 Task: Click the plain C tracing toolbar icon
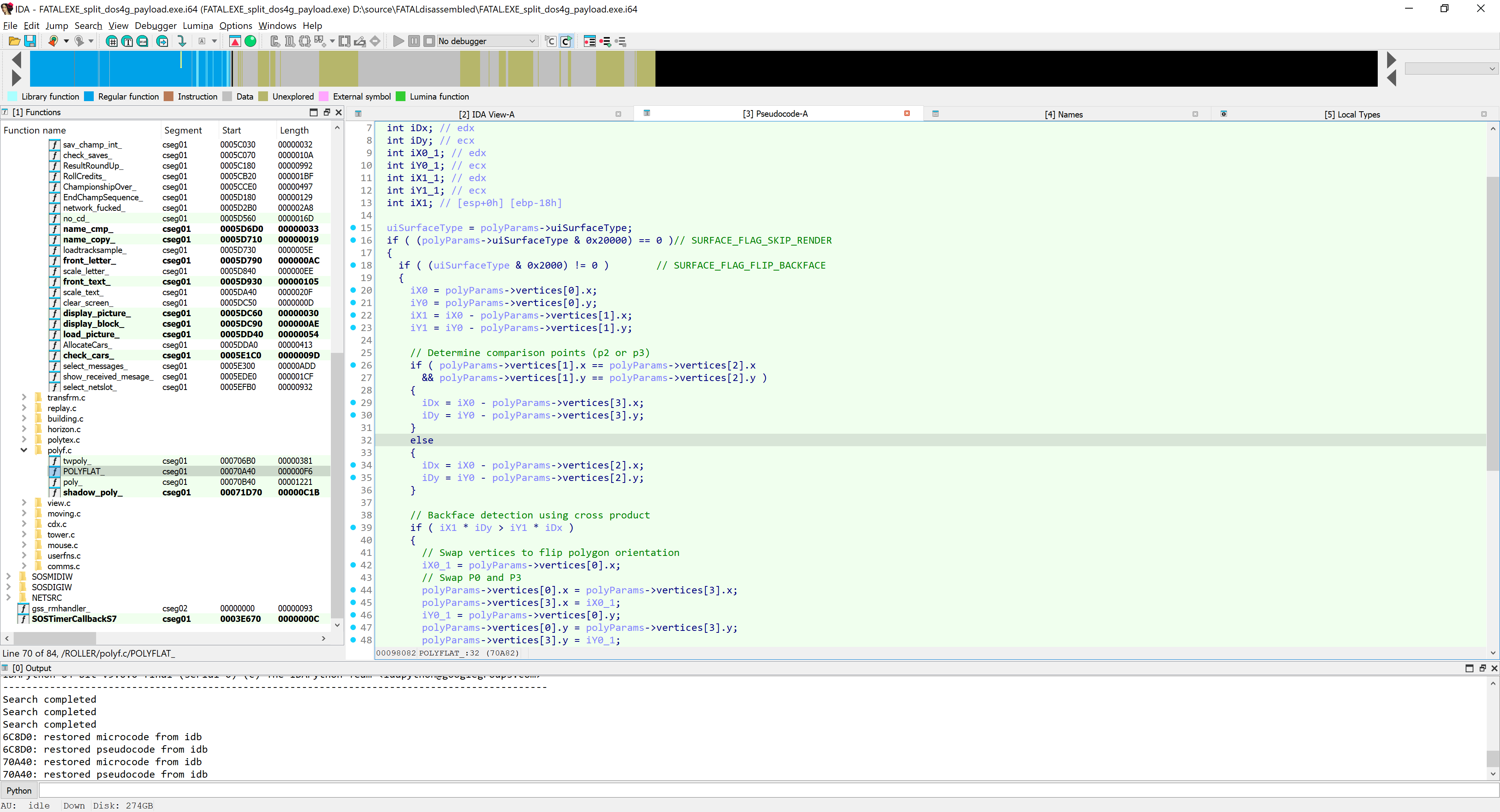point(550,41)
